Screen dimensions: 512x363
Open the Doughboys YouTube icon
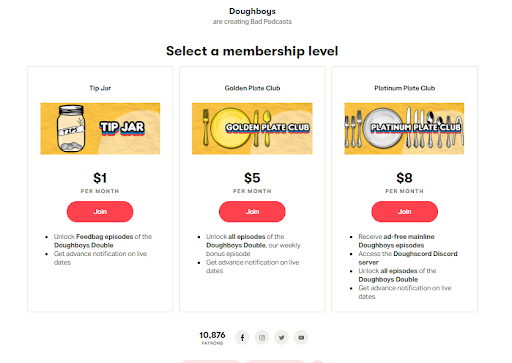[301, 338]
